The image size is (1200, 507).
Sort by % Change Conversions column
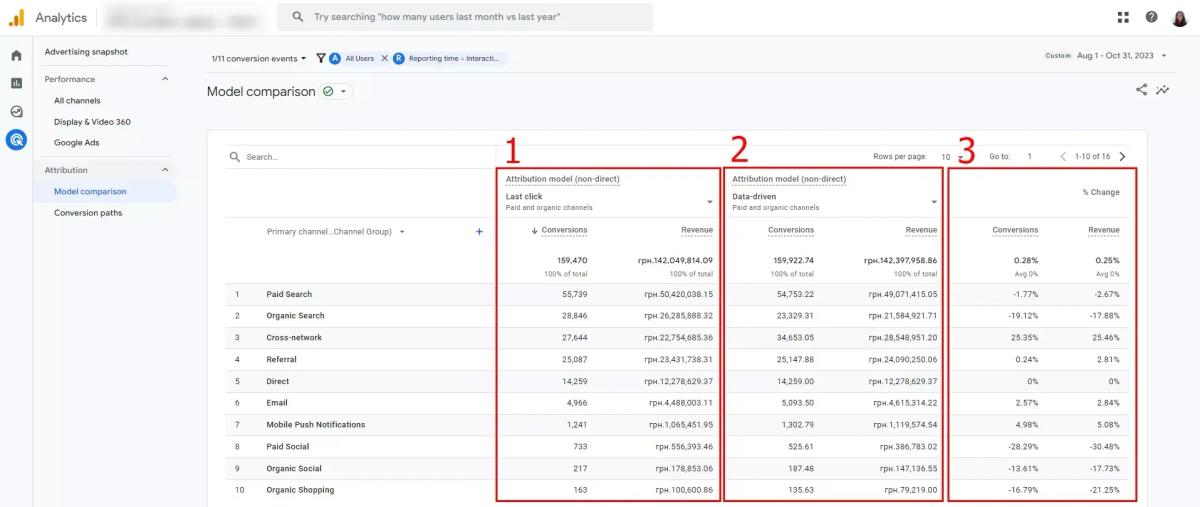coord(1015,230)
